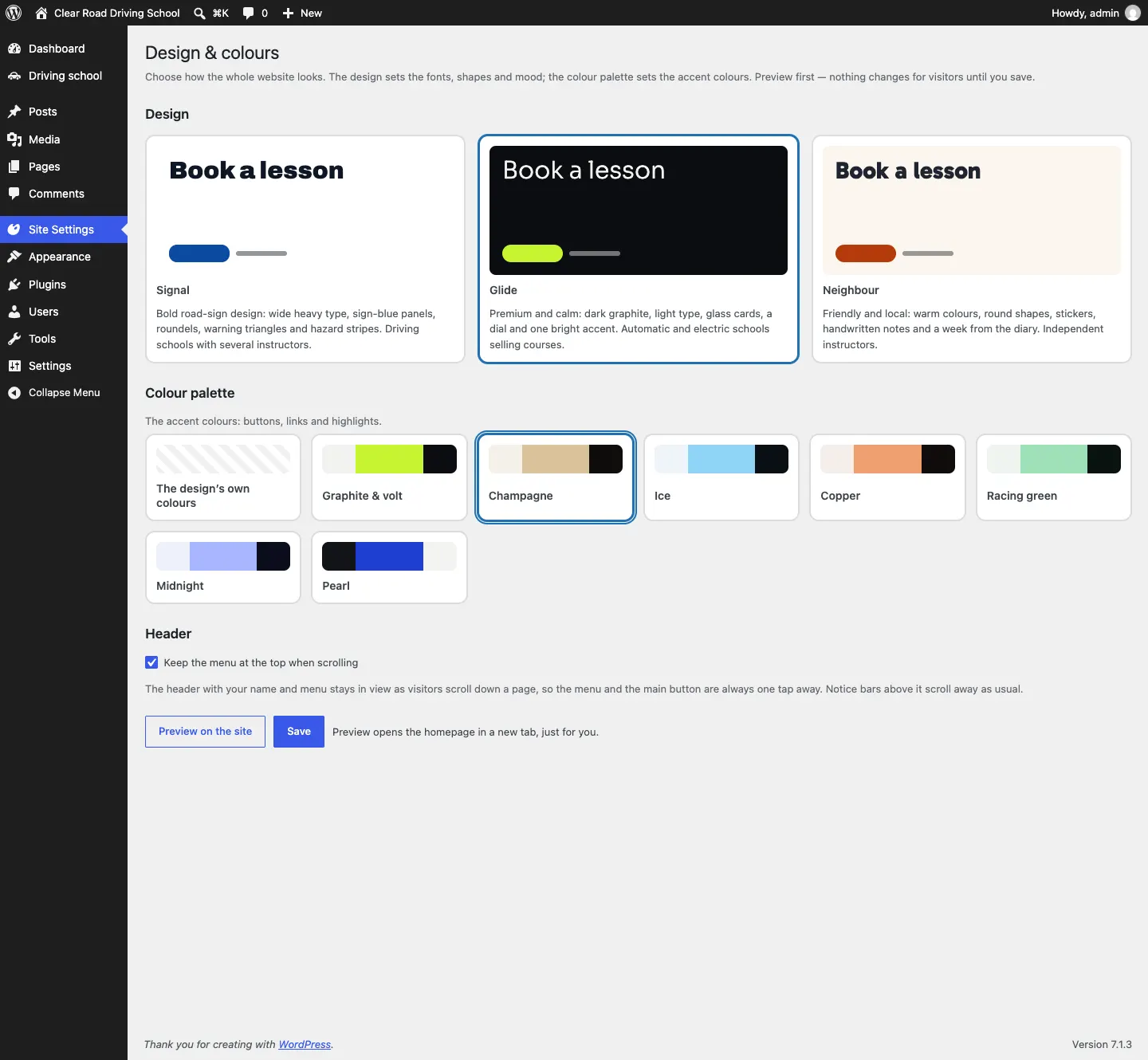Viewport: 1148px width, 1060px height.
Task: Collapse the sidebar via arrow icon
Action: click(14, 393)
